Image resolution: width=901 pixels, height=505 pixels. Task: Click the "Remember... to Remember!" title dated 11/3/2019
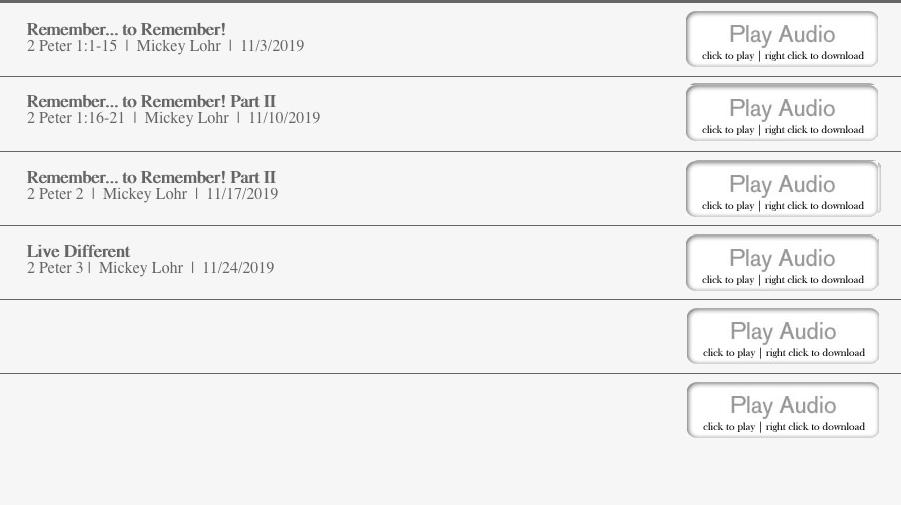126,29
